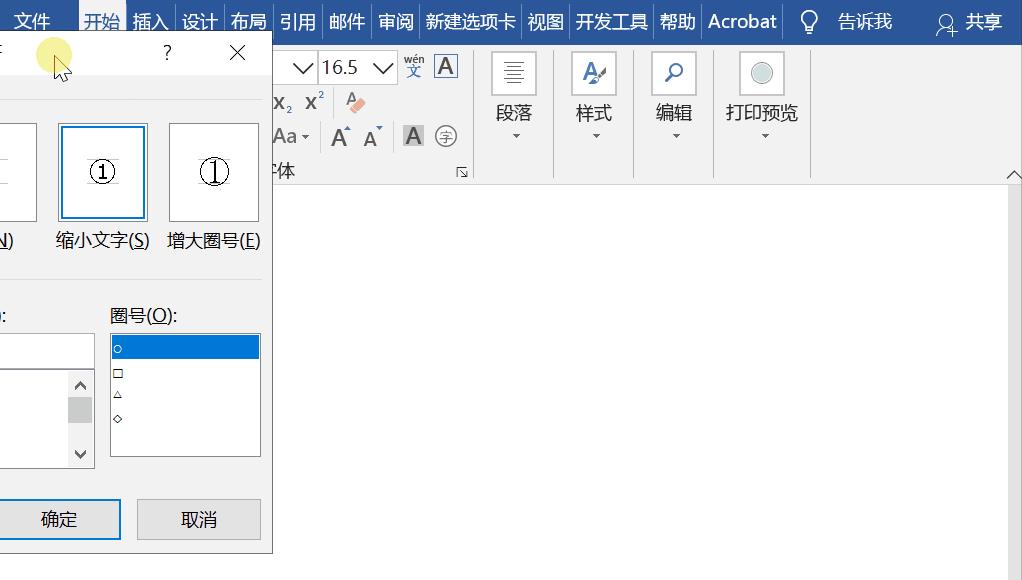Select the 增大圈号 enclose style
This screenshot has height=580, width=1022.
point(213,171)
